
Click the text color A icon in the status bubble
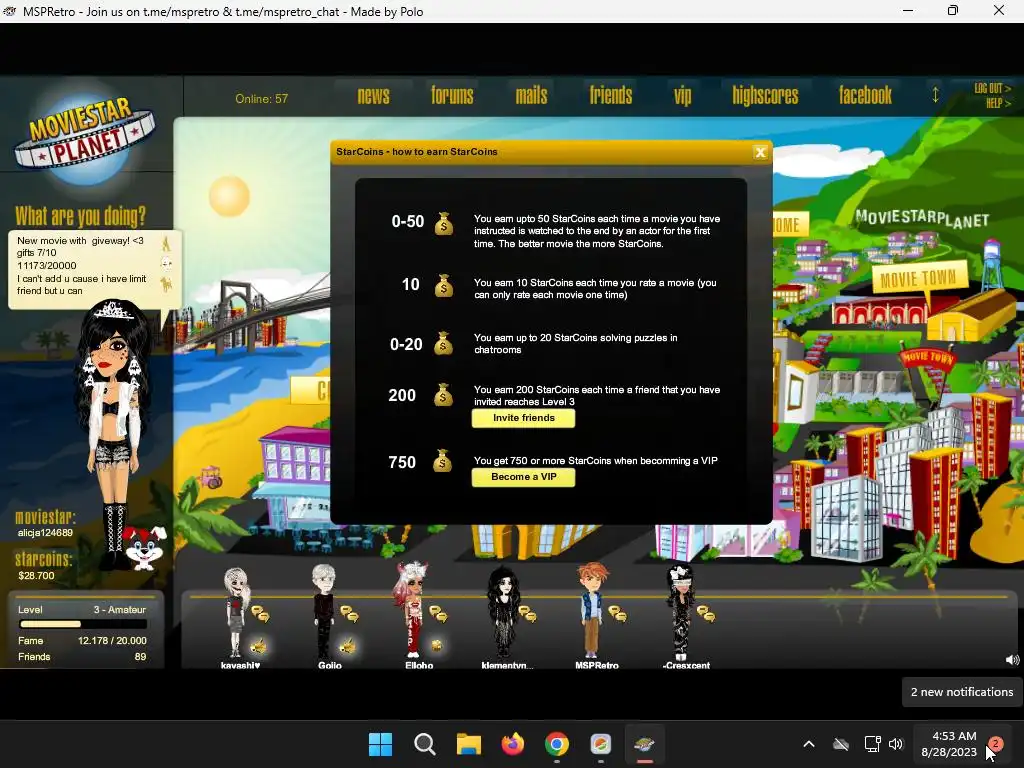tap(166, 244)
